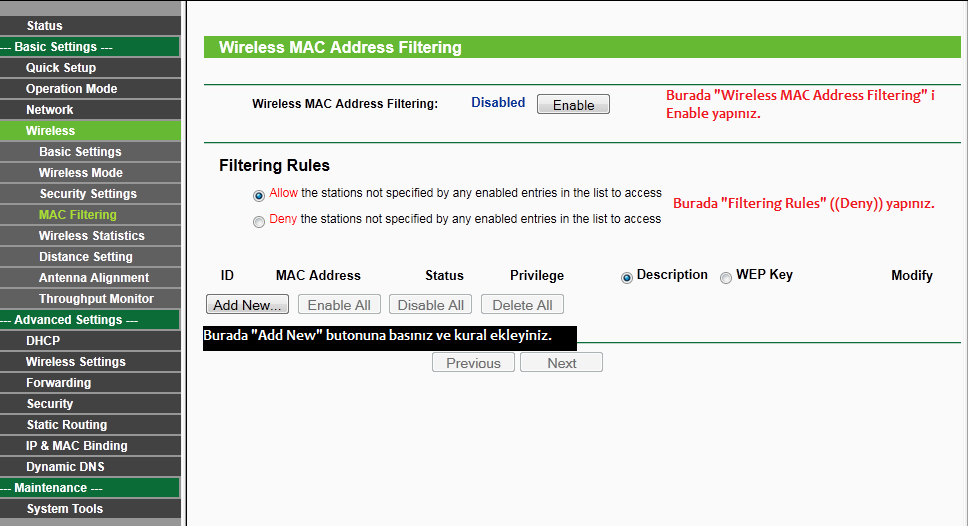This screenshot has height=526, width=968.
Task: Open the DHCP settings menu
Action: pyautogui.click(x=43, y=341)
